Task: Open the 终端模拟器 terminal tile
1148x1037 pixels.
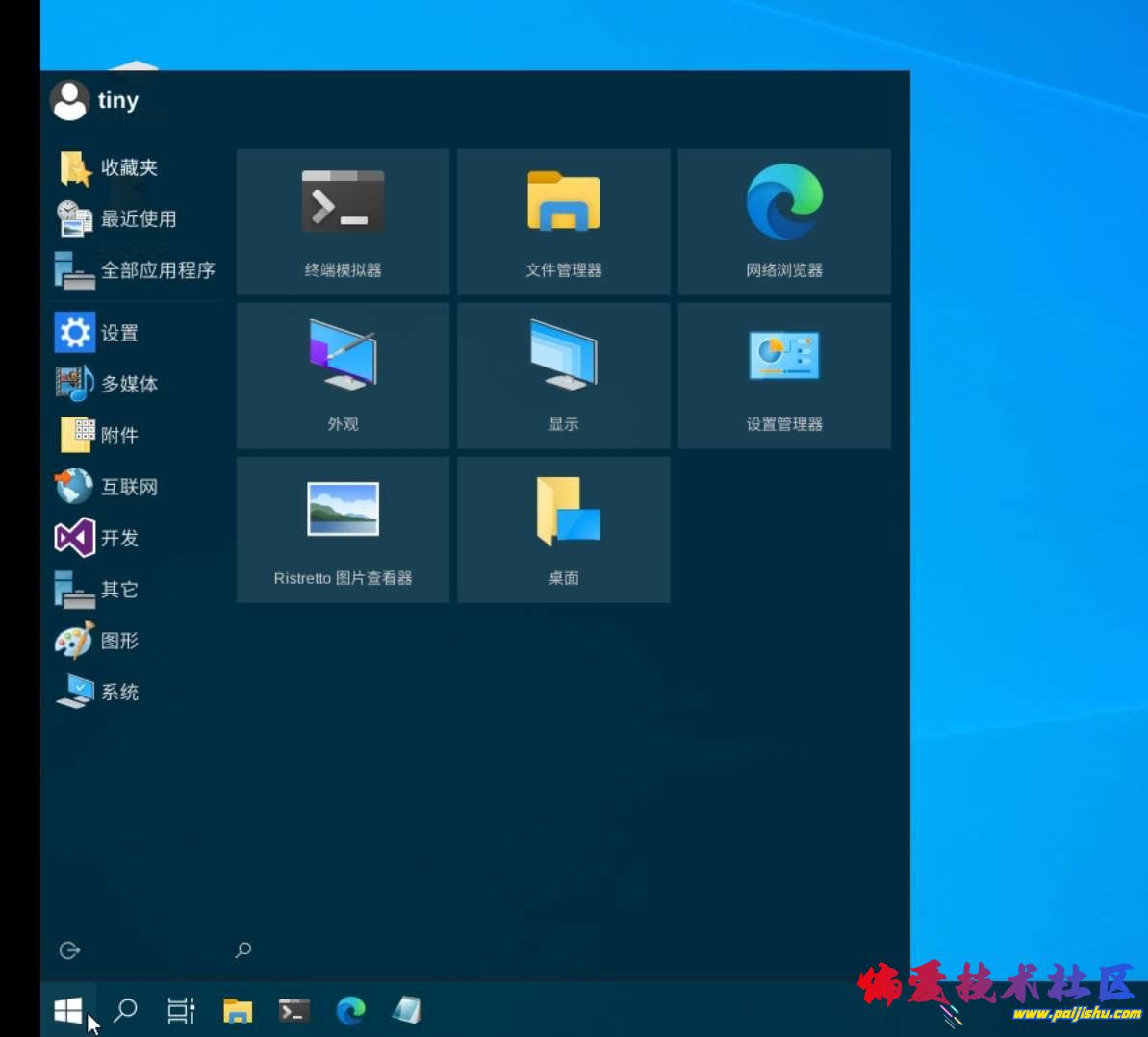Action: (x=343, y=221)
